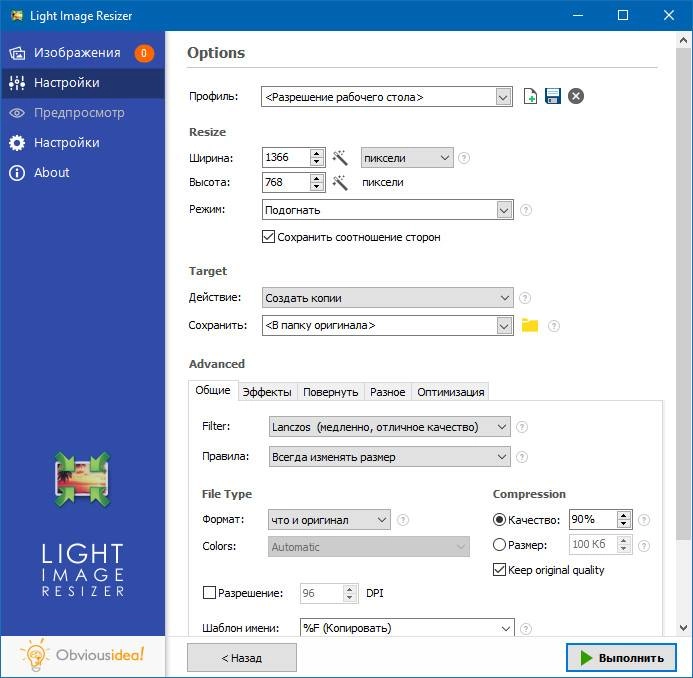Viewport: 693px width, 678px height.
Task: Open the Профиль dropdown
Action: tap(387, 97)
